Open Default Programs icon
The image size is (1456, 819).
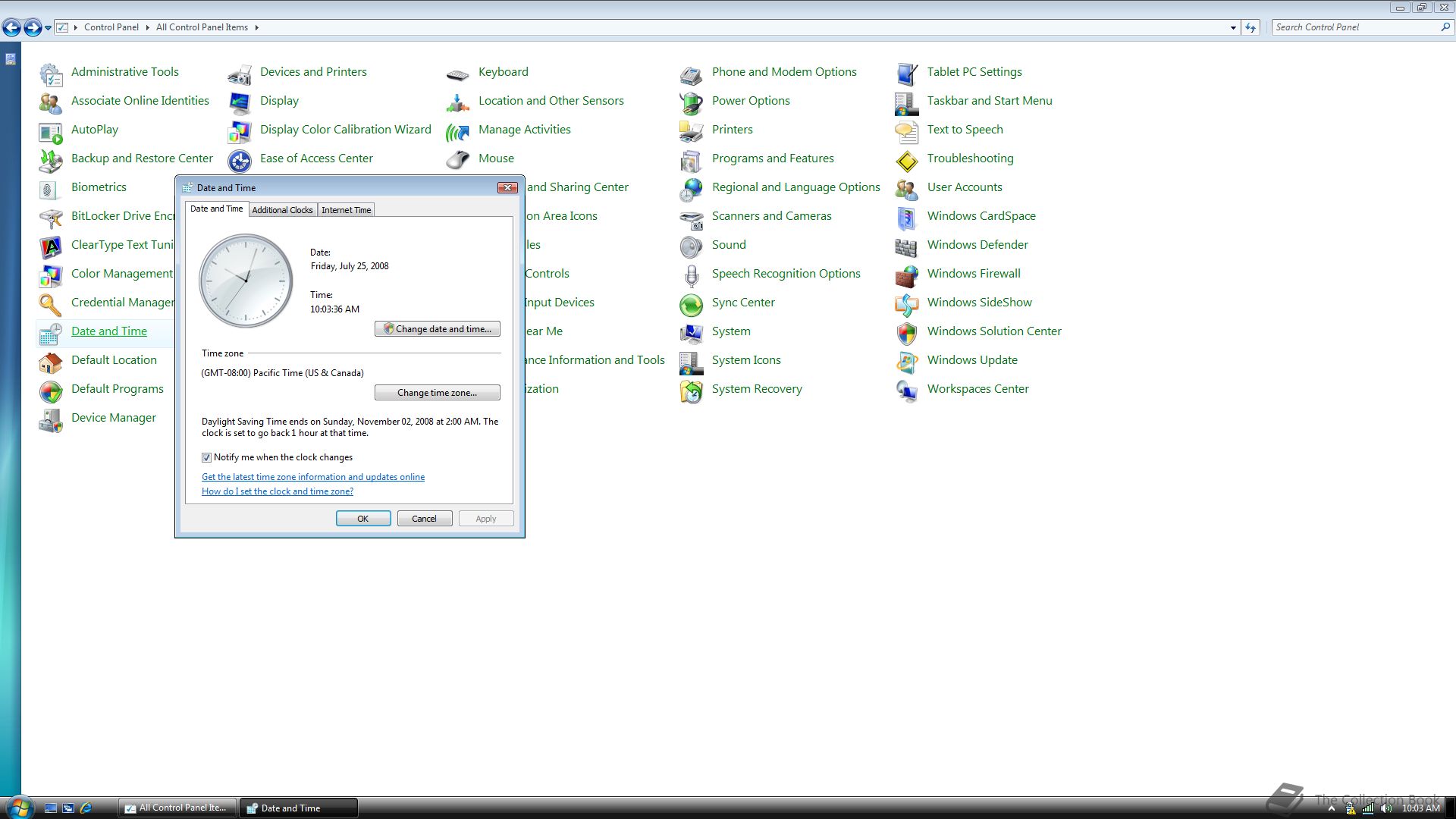(x=51, y=391)
